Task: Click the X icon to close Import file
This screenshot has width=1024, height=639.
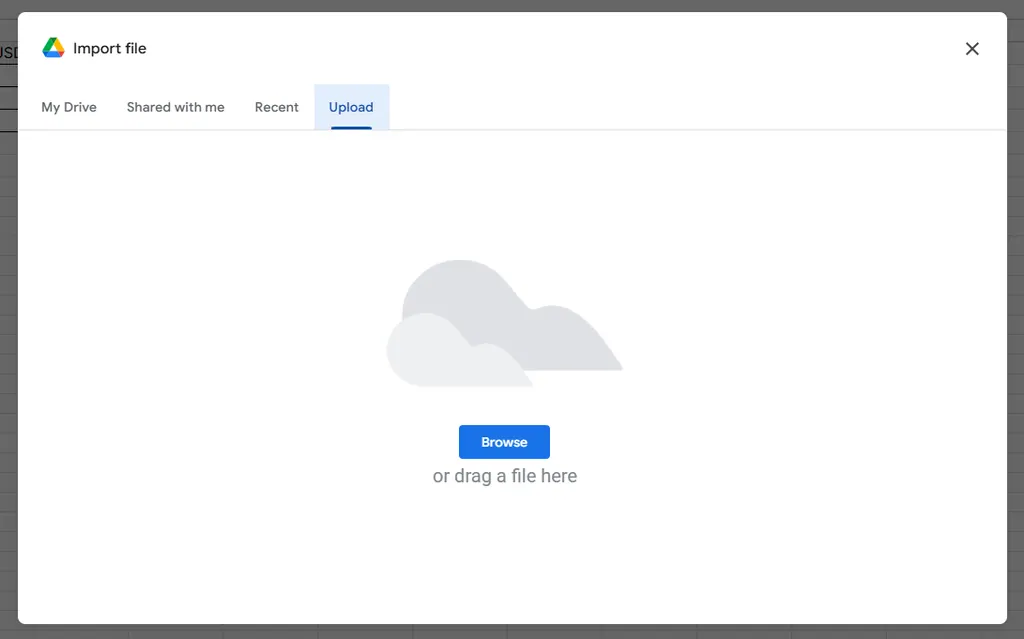Action: (x=971, y=48)
